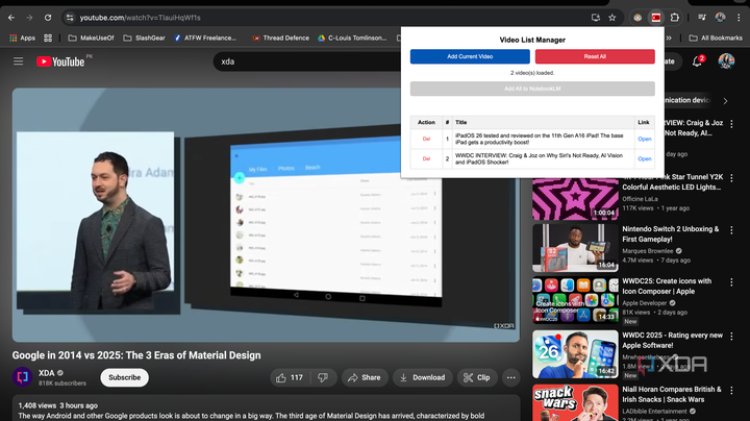Click the browser forward arrow

point(30,18)
